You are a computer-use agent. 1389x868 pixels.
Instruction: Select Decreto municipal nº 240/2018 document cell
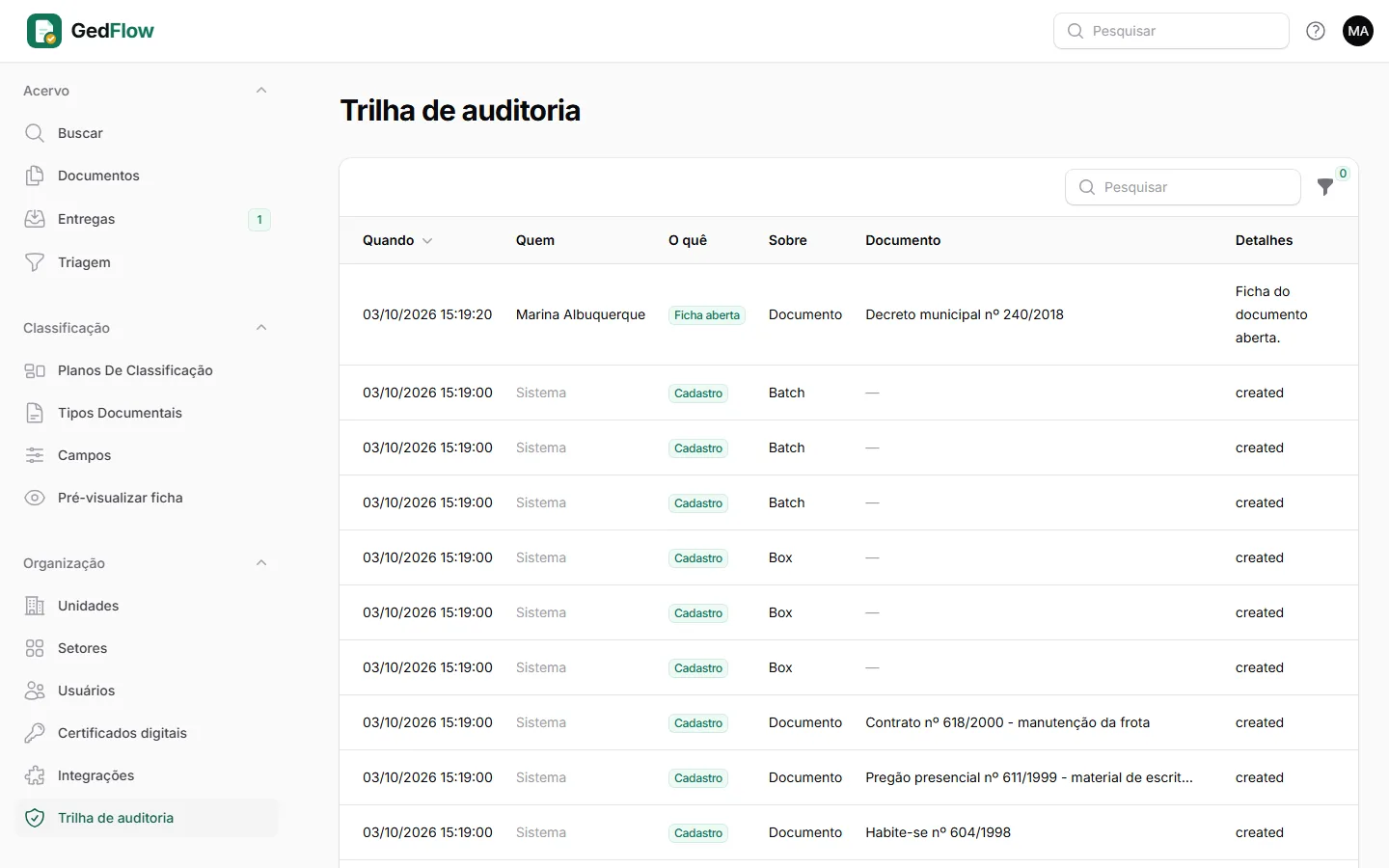pos(965,314)
